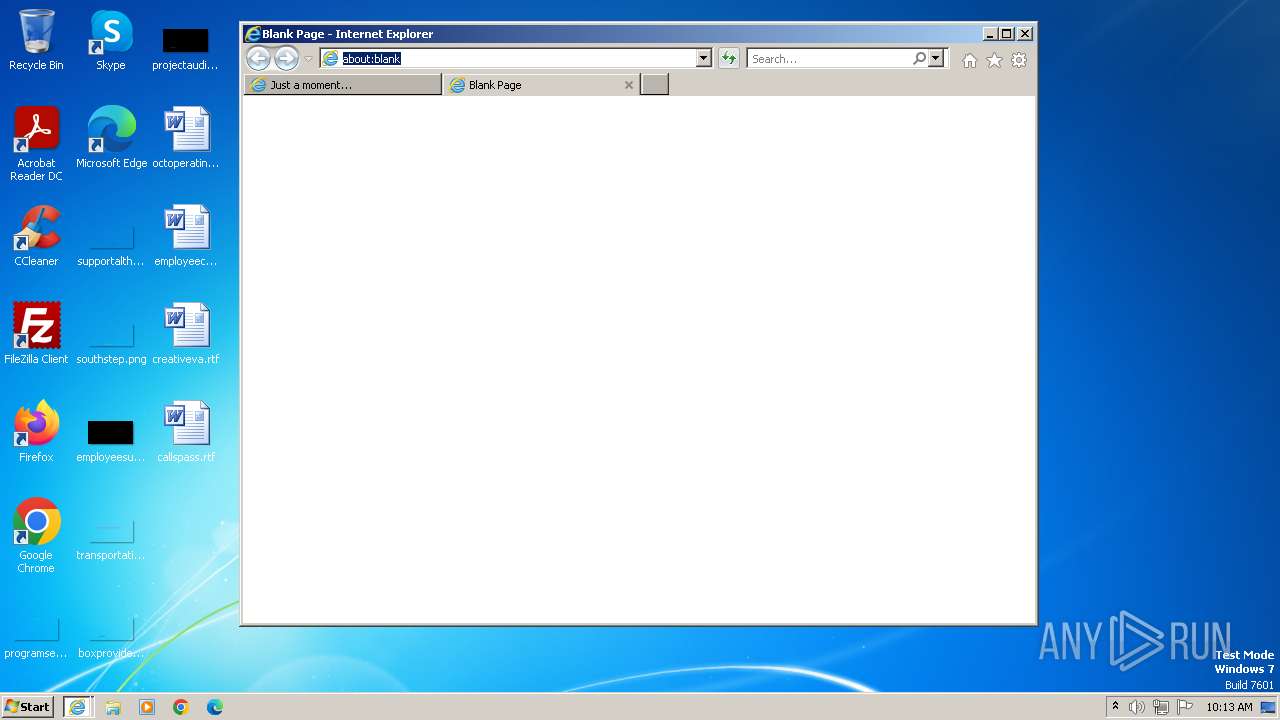Switch to the 'Just a moment...' tab
Viewport: 1280px width, 720px height.
click(342, 85)
